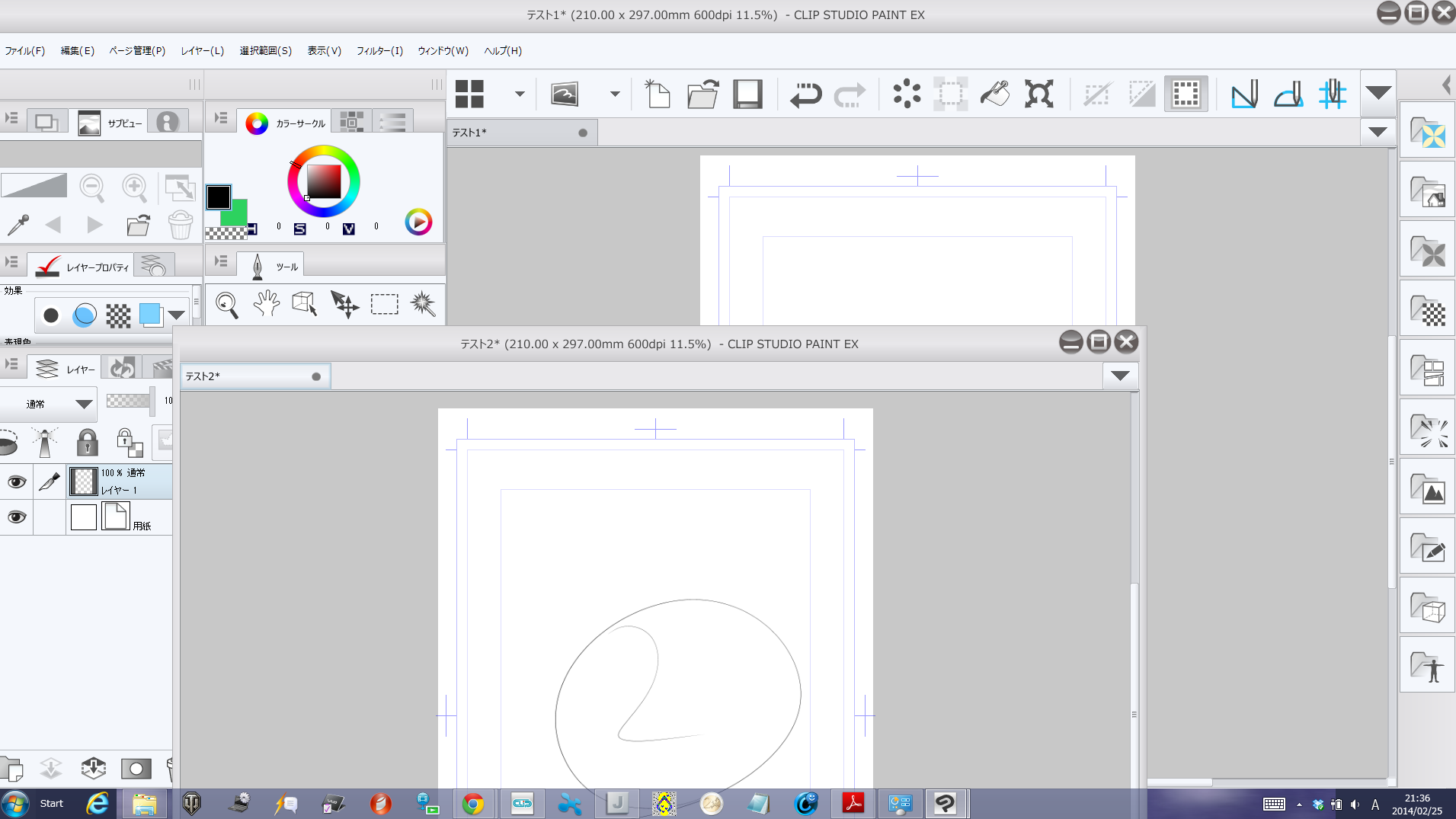Hide レイヤー 1 using its eye icon

16,481
